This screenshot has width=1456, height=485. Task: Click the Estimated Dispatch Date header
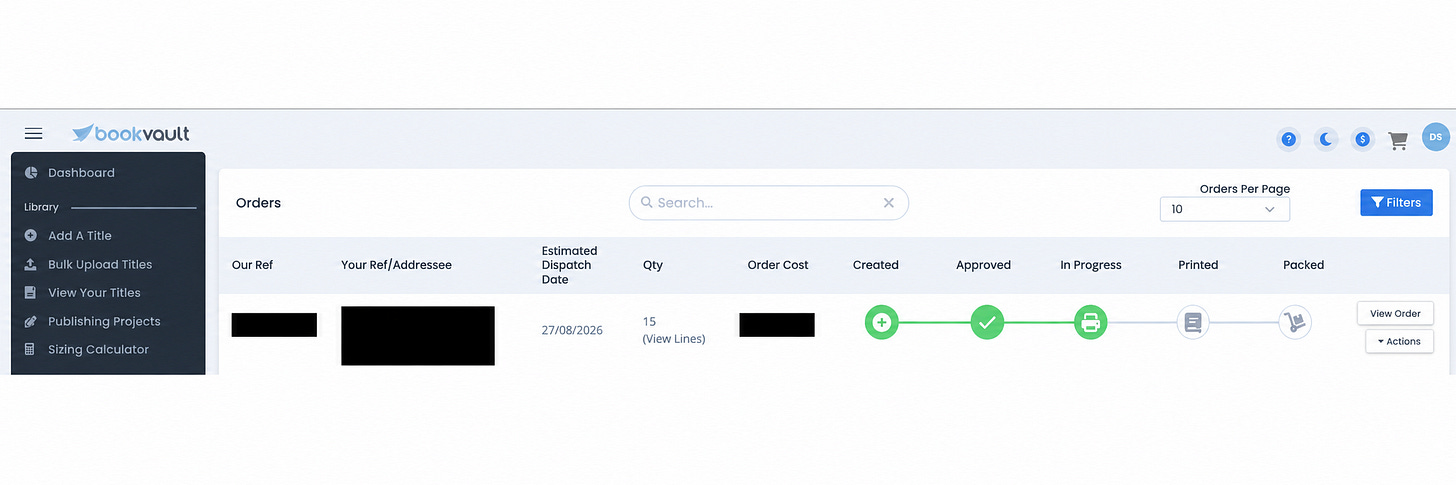(x=570, y=265)
